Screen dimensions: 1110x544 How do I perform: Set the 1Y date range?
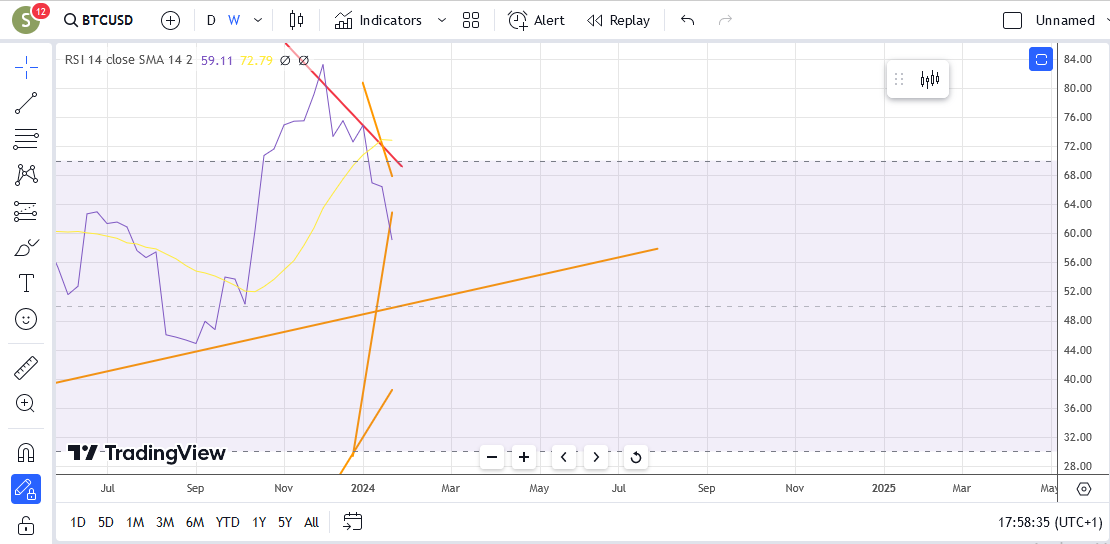(259, 523)
